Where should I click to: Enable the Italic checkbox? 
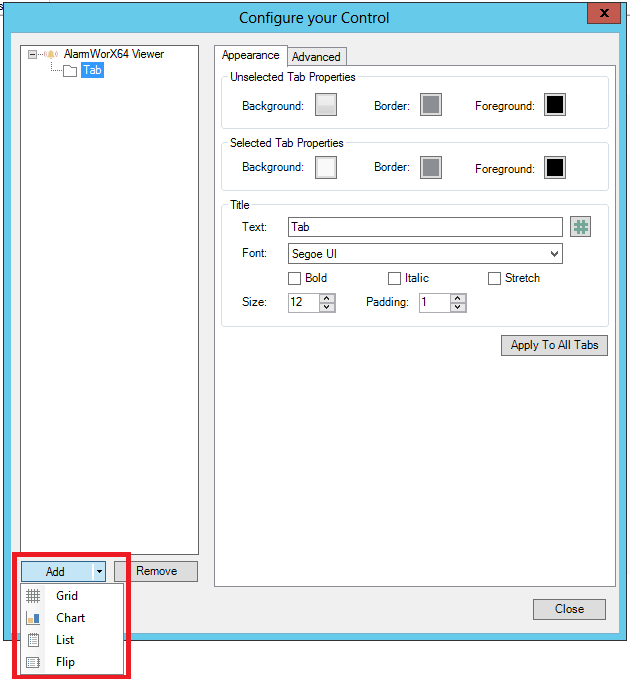(394, 278)
